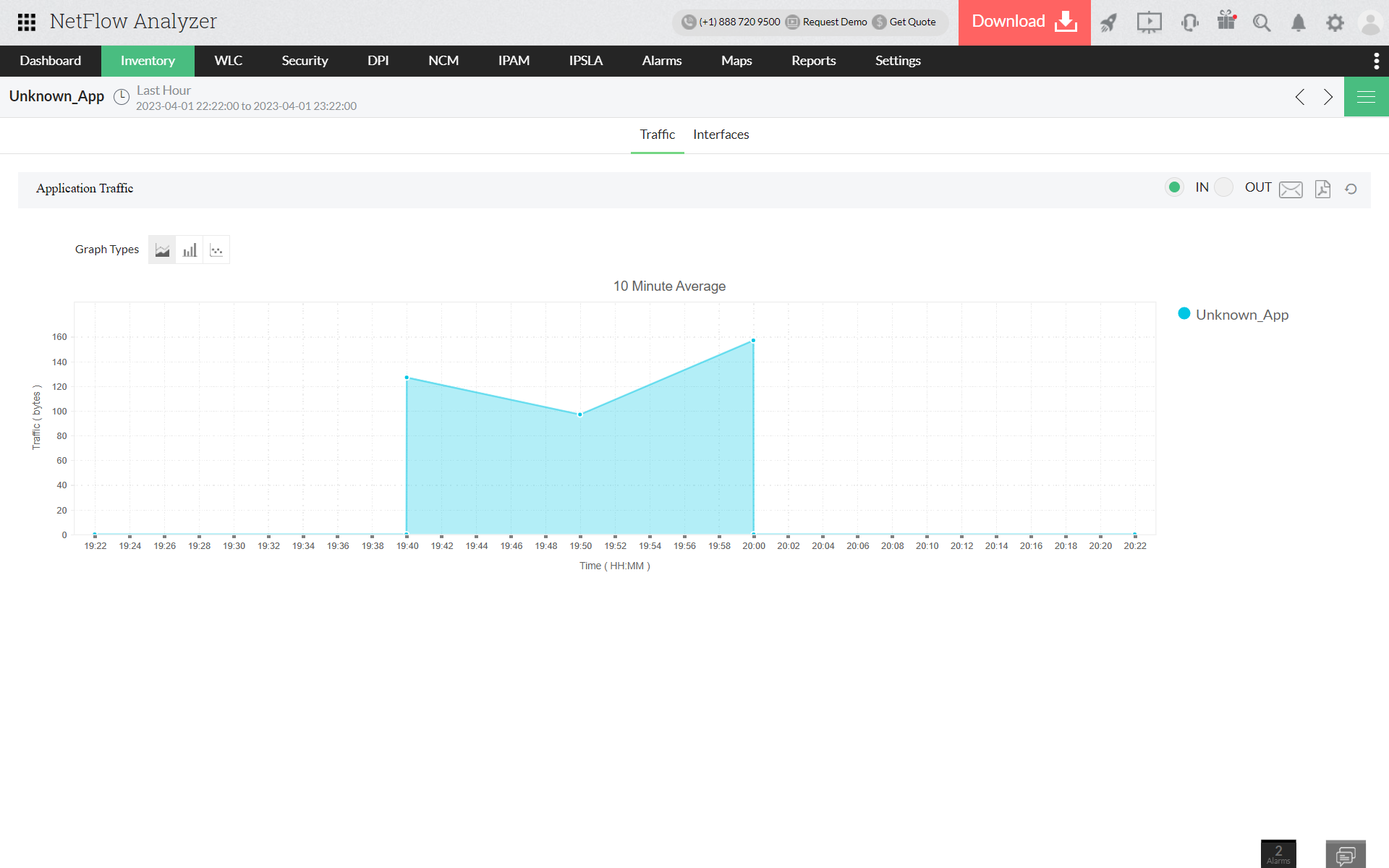Email the Application Traffic report
Screen dimensions: 1389x868
tap(1291, 190)
